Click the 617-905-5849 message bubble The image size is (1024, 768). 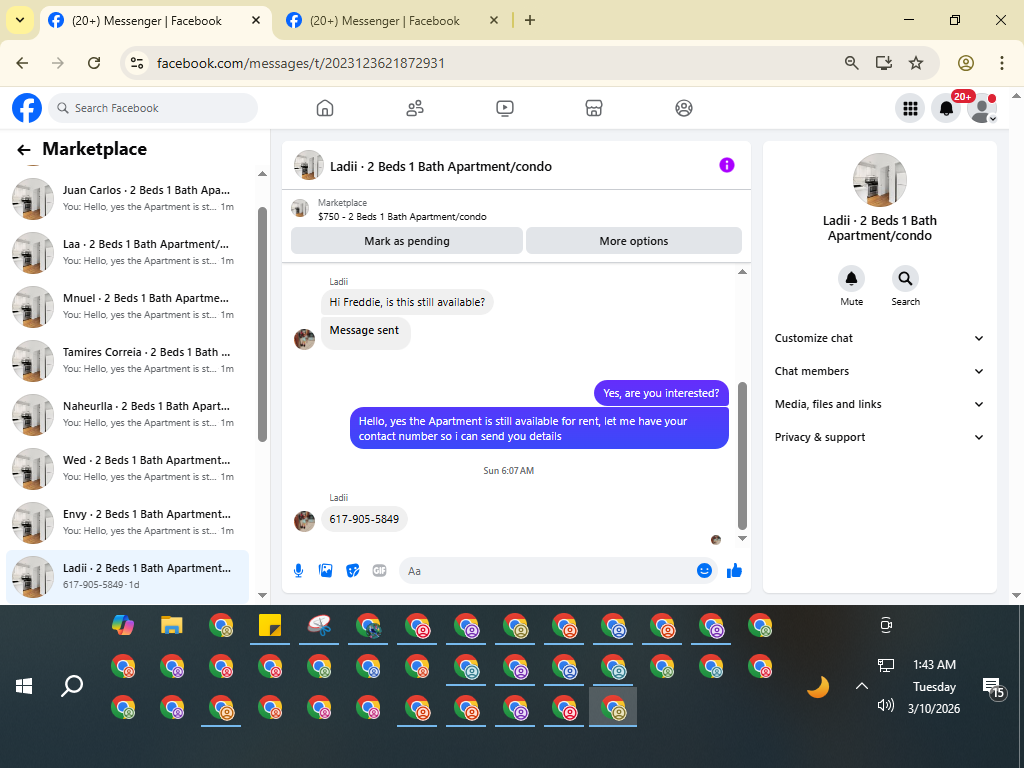[364, 519]
